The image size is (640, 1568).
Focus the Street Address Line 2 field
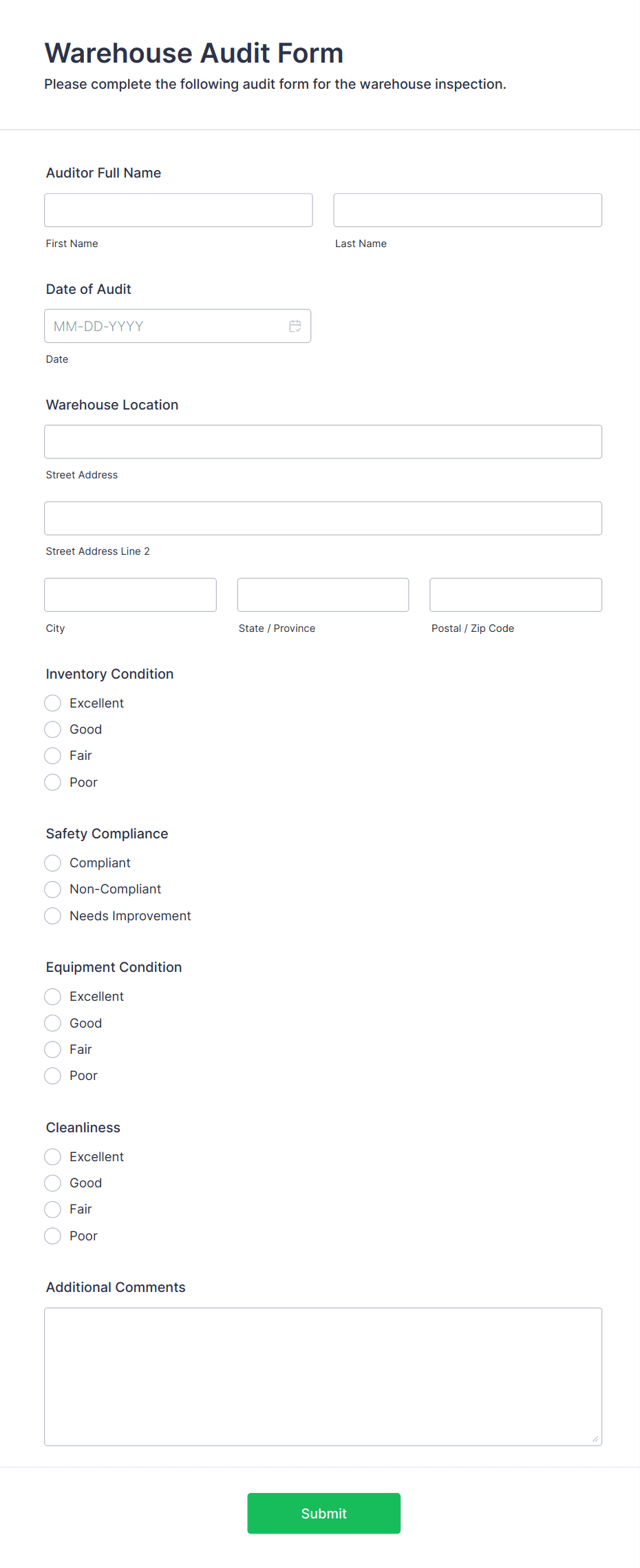[323, 518]
